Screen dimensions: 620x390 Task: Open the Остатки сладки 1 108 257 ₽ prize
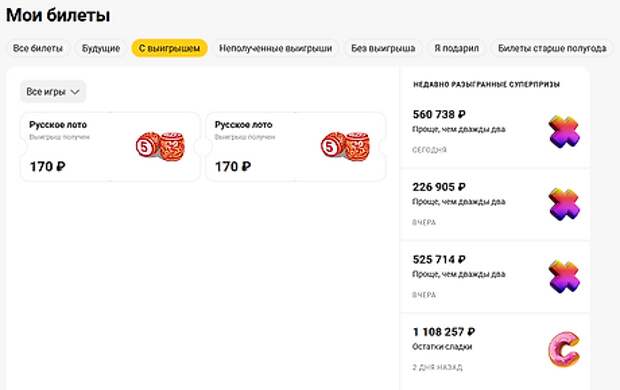pyautogui.click(x=495, y=351)
